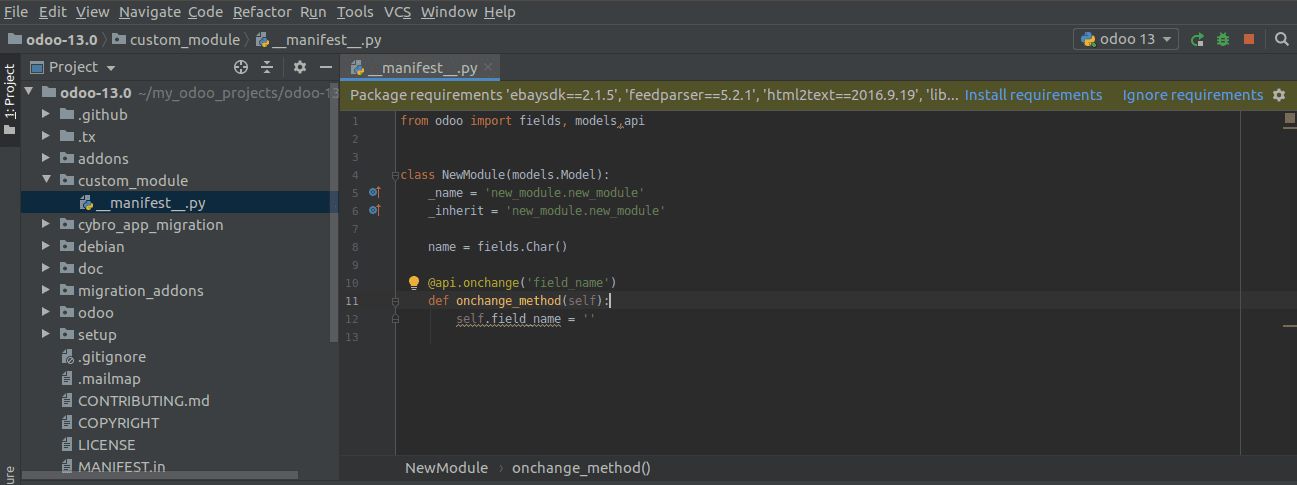Select the LICENSE file
This screenshot has height=485, width=1297.
[97, 445]
